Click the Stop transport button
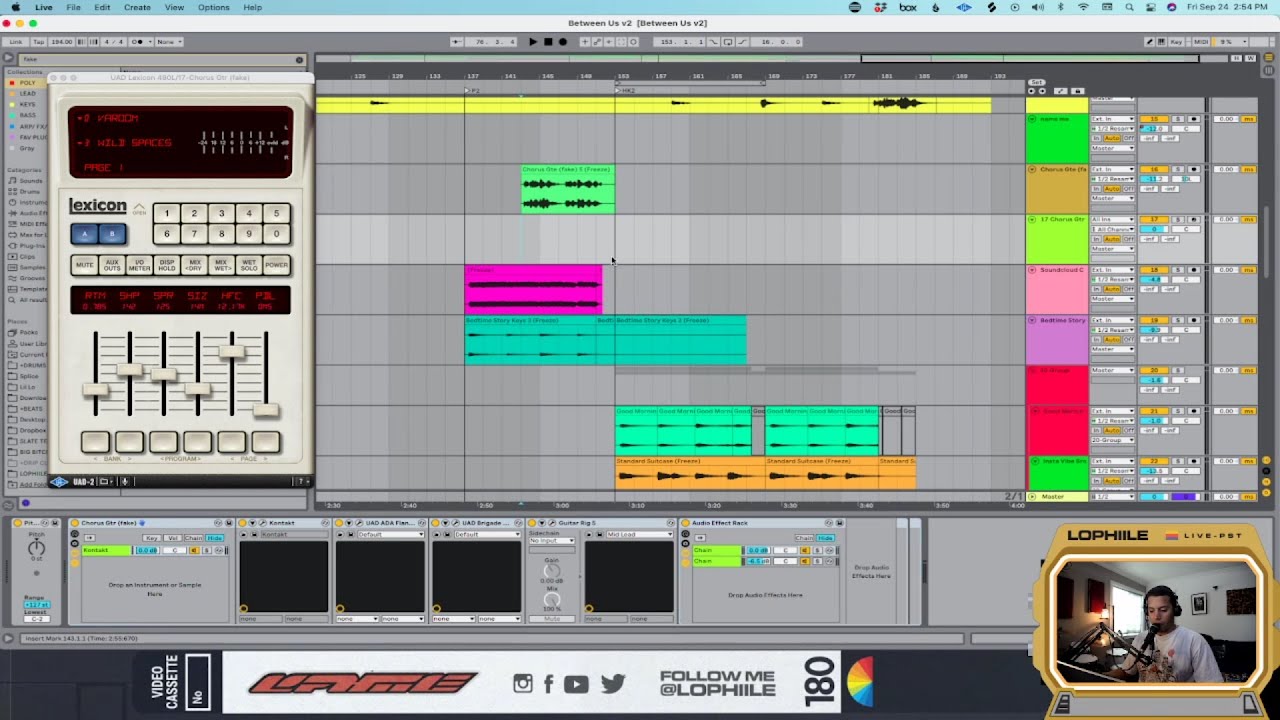This screenshot has height=720, width=1280. pyautogui.click(x=547, y=42)
